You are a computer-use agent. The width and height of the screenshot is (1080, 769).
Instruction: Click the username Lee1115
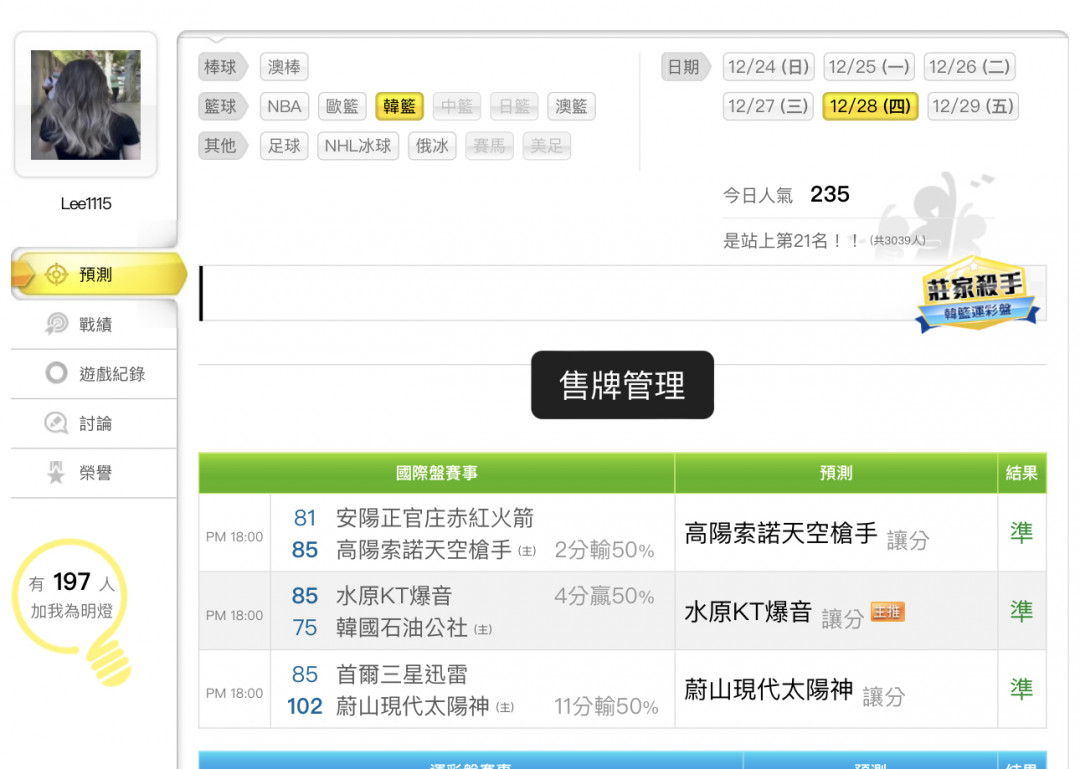click(86, 203)
